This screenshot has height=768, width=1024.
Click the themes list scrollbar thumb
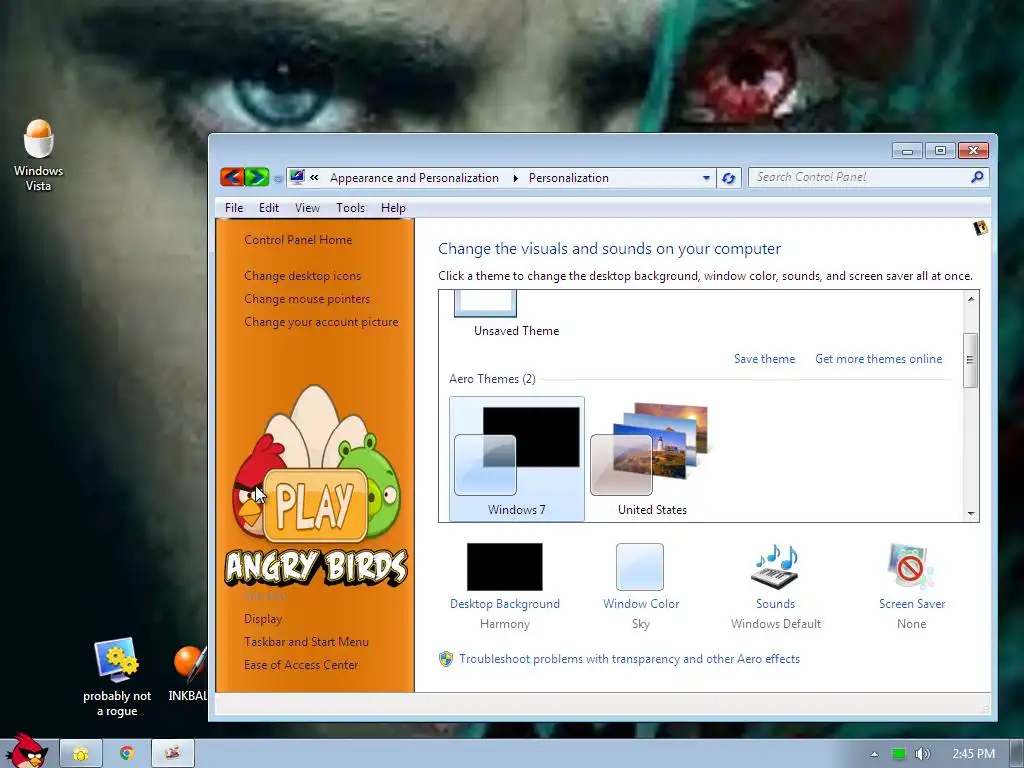tap(970, 360)
